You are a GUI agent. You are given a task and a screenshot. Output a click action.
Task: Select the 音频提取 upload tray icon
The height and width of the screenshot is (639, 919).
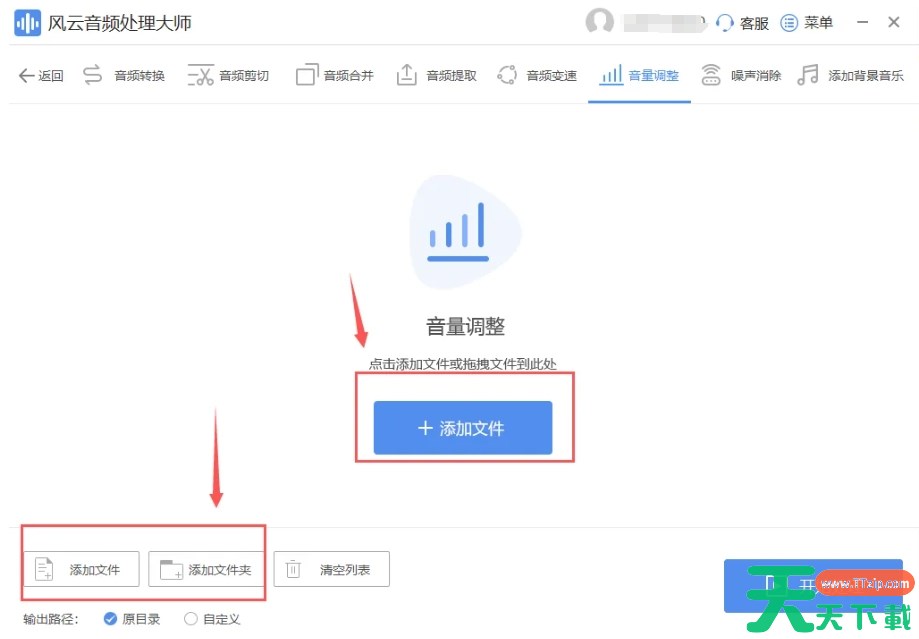(x=407, y=75)
